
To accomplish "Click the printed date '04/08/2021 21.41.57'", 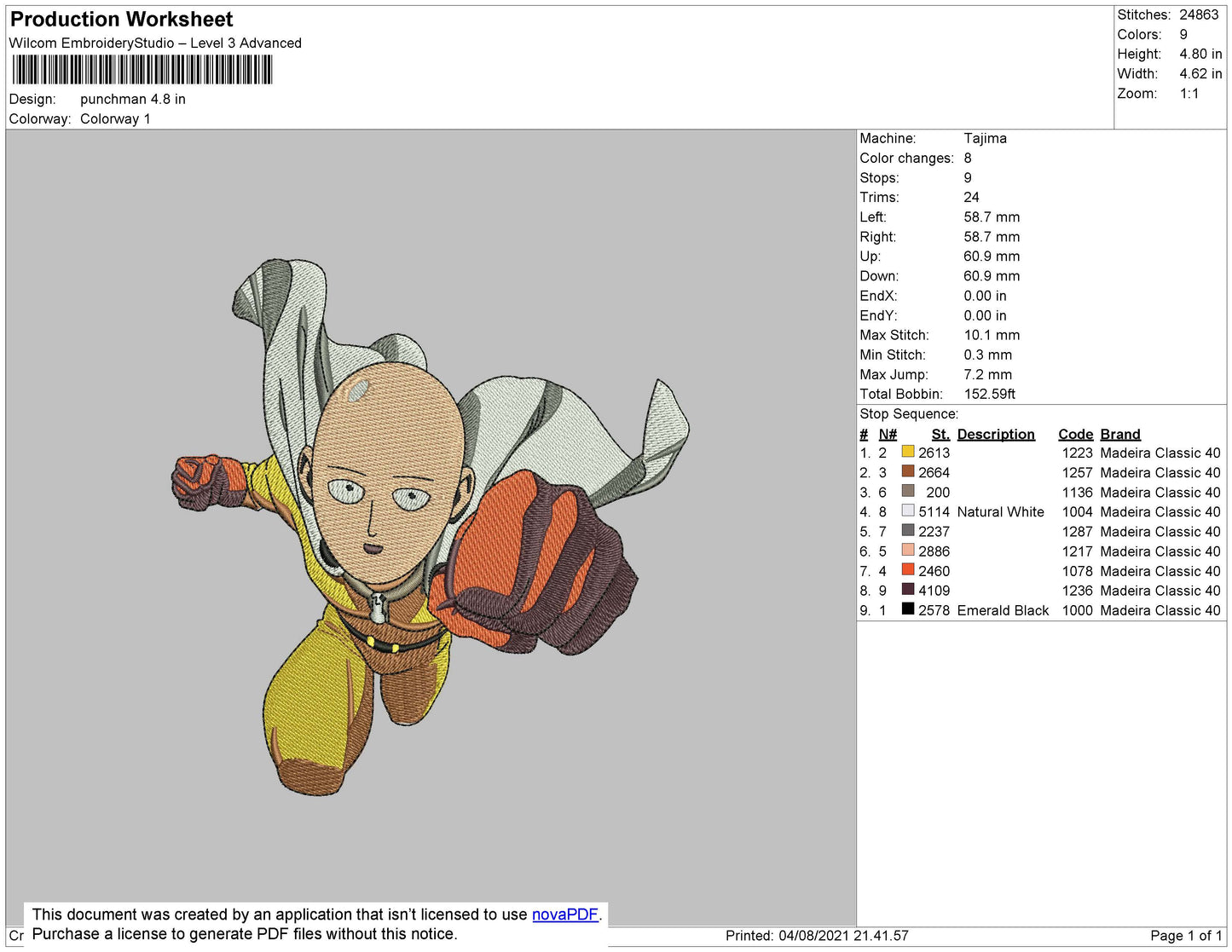I will click(843, 936).
